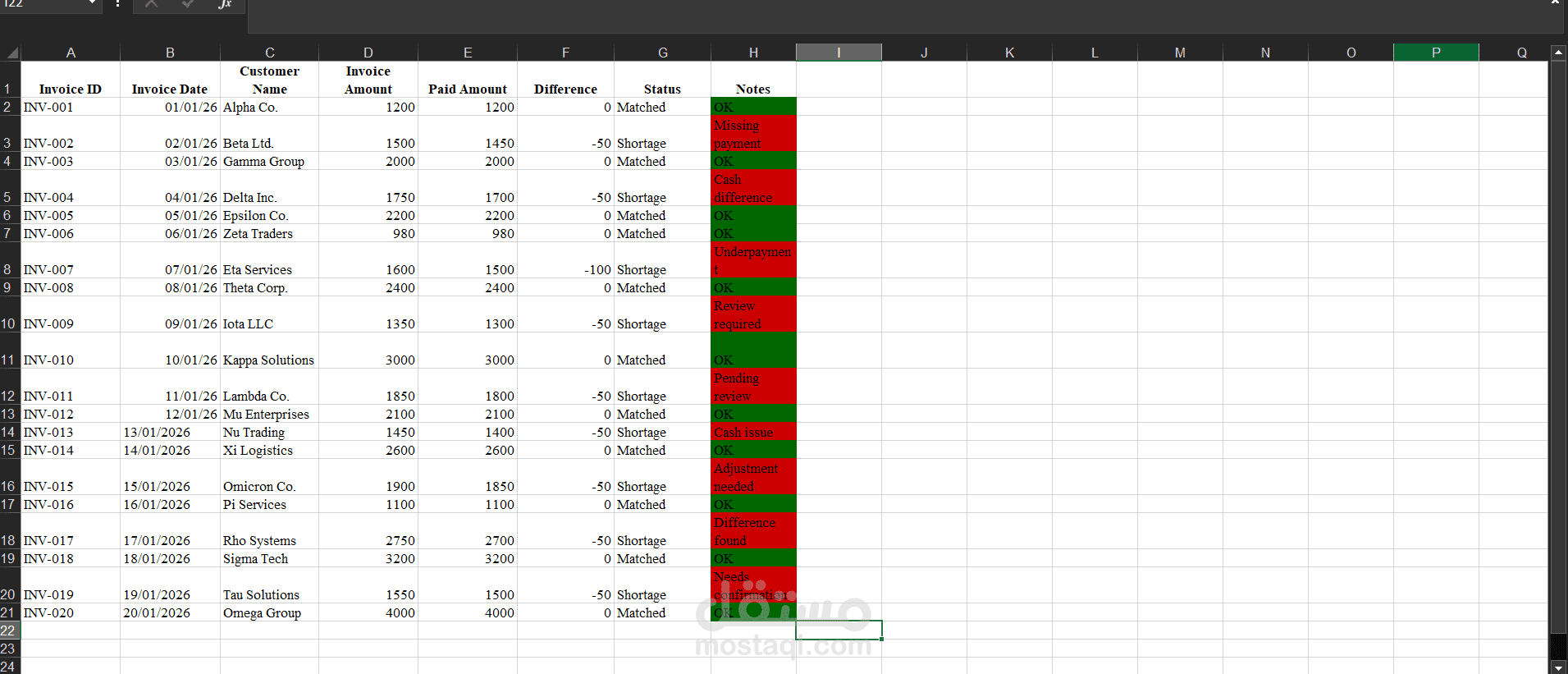Click the 'Paid Amount' header cell
Image resolution: width=1568 pixels, height=674 pixels.
tap(468, 80)
